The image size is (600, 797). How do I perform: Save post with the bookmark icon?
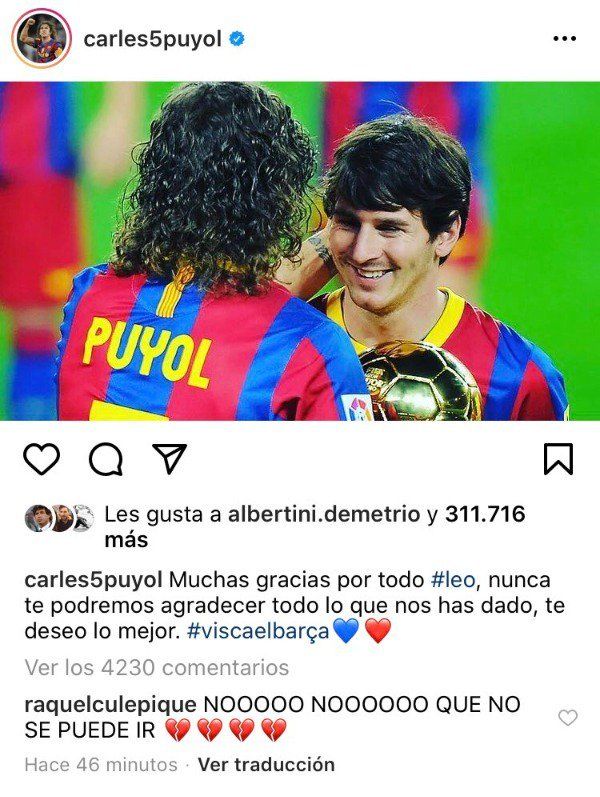(558, 459)
